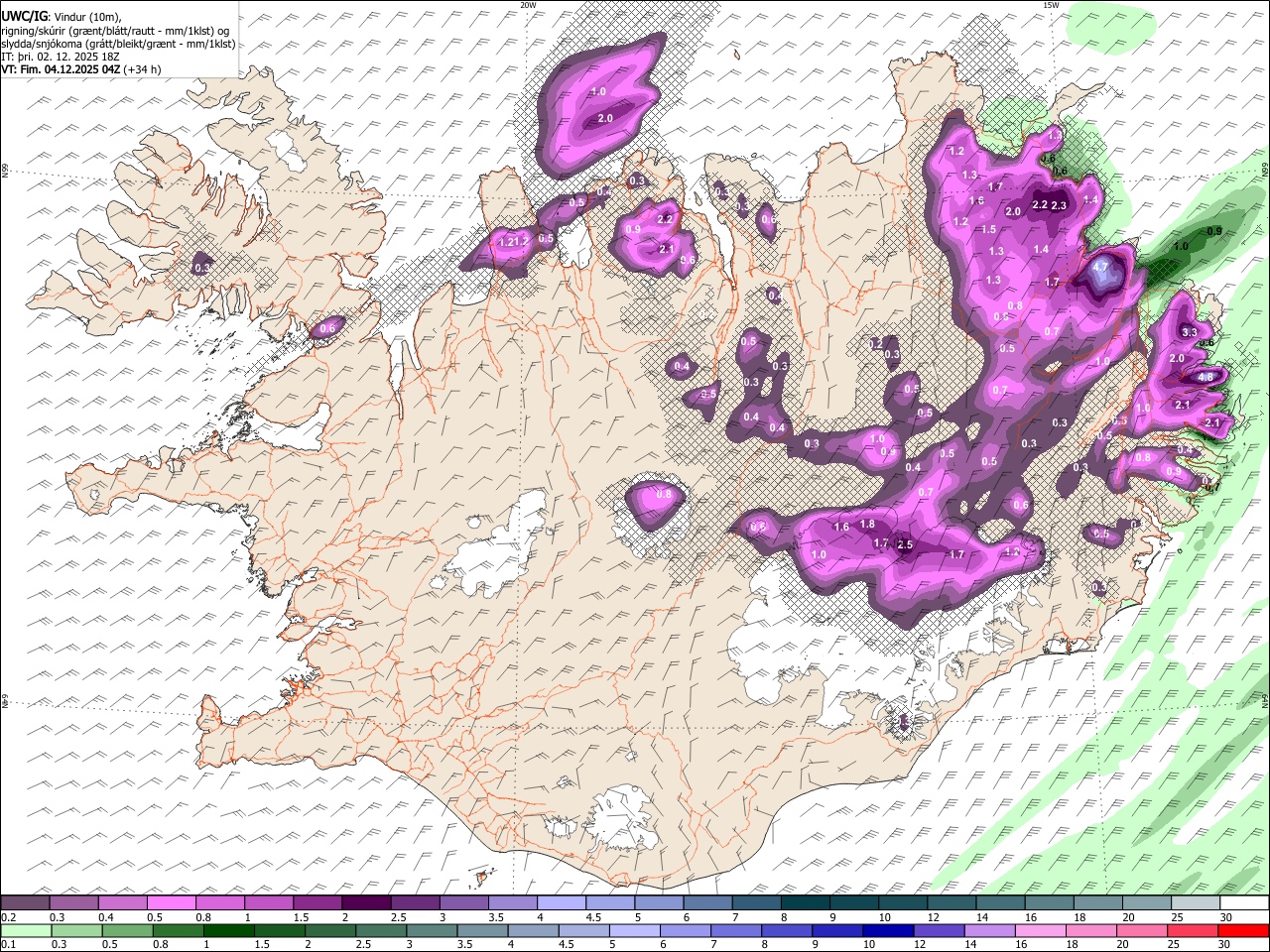
Task: Click the valid time 'VT: Fim. 04.12.2025 04Z (+34 h)'
Action: [81, 69]
